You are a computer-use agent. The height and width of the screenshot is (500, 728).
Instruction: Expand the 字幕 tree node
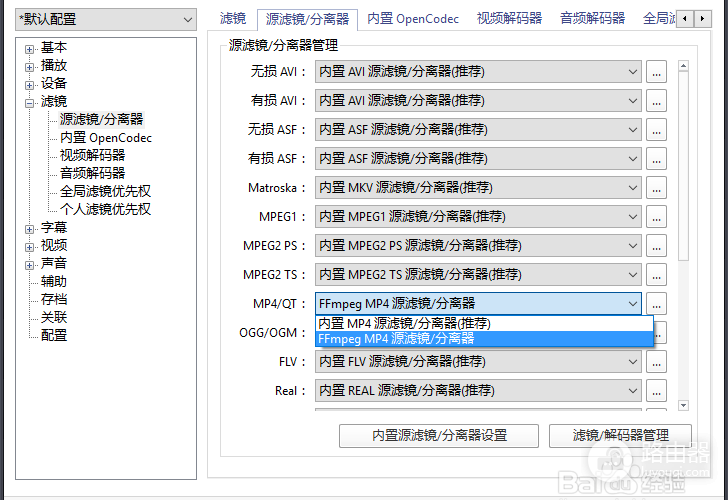[29, 229]
